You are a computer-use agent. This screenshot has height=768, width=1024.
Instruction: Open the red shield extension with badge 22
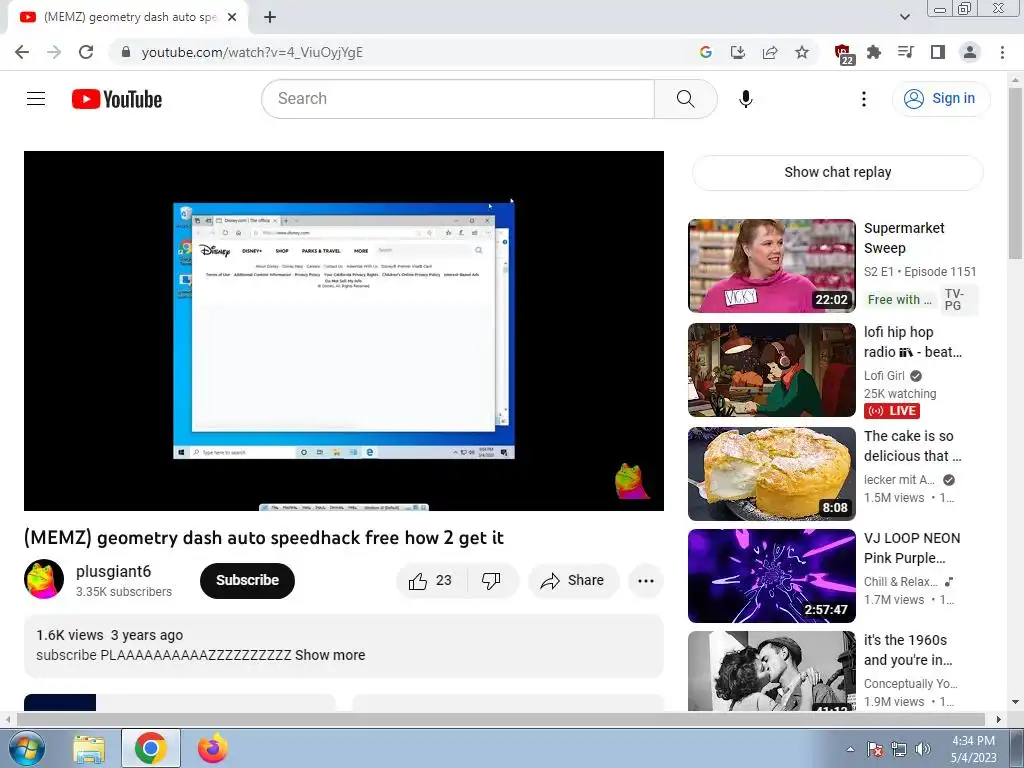tap(844, 54)
